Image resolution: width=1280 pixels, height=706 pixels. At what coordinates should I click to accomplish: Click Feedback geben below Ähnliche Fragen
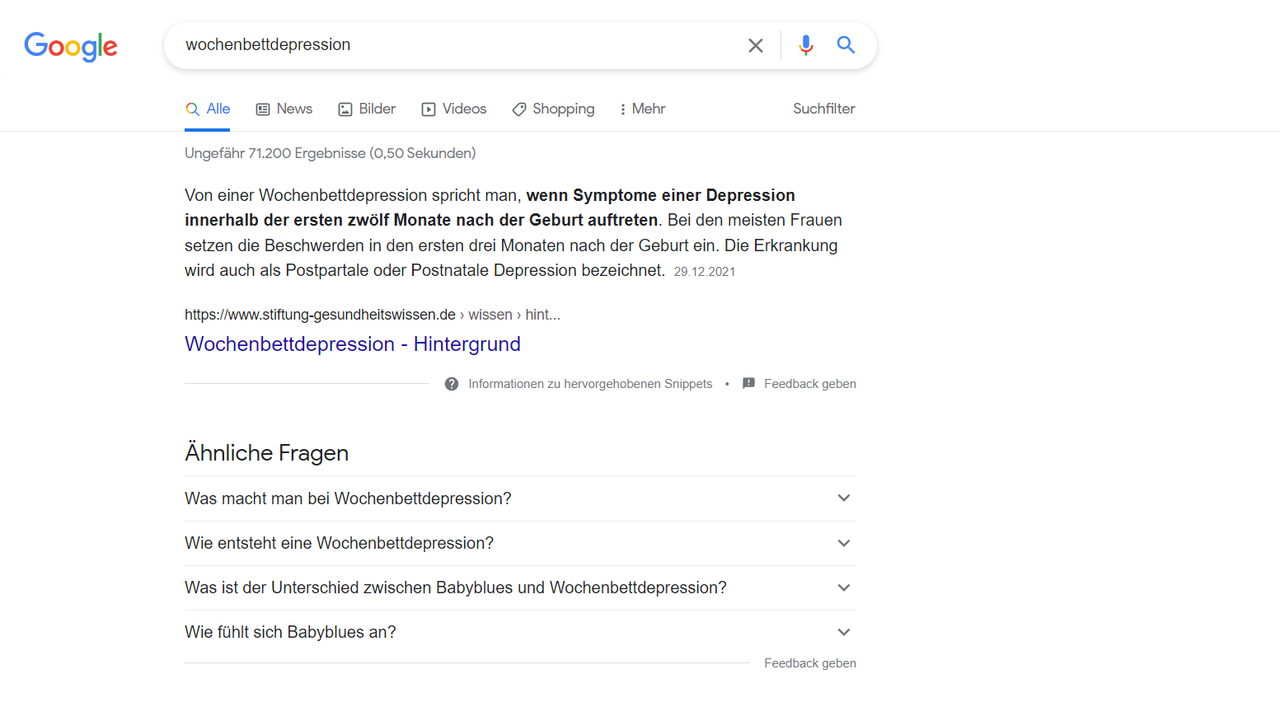[810, 663]
